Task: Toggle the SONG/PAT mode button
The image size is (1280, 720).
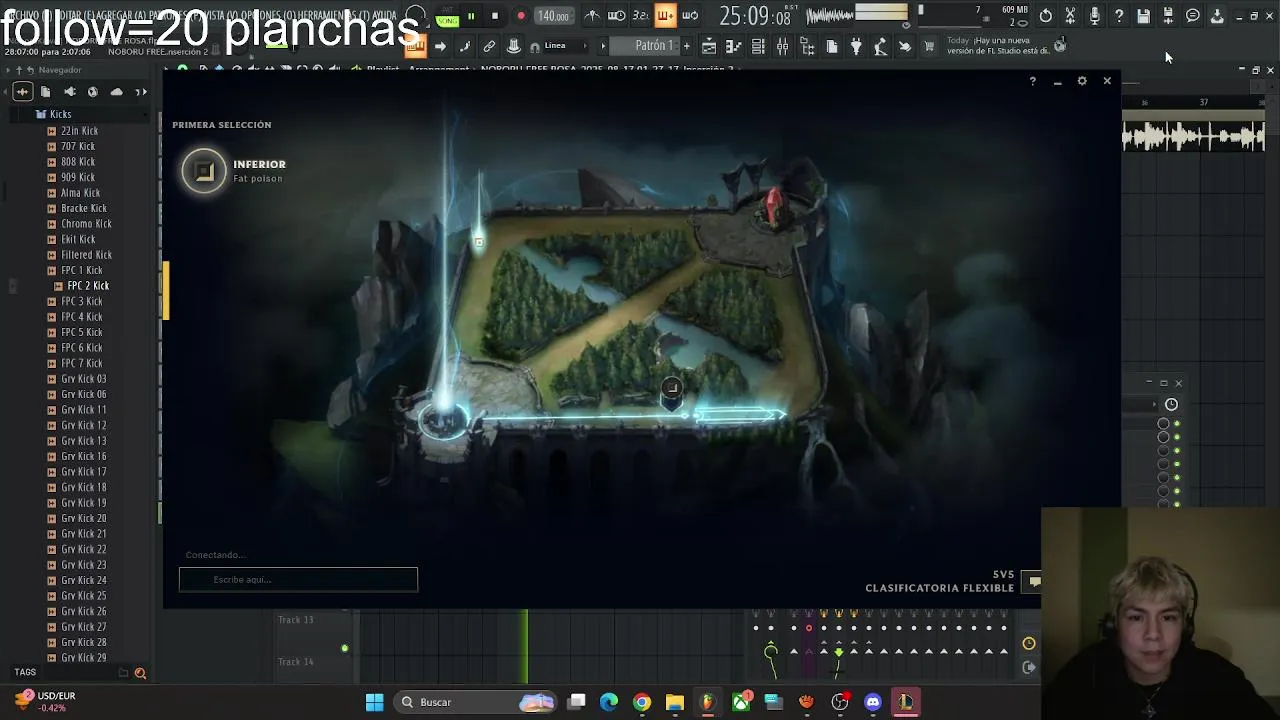Action: (x=447, y=17)
